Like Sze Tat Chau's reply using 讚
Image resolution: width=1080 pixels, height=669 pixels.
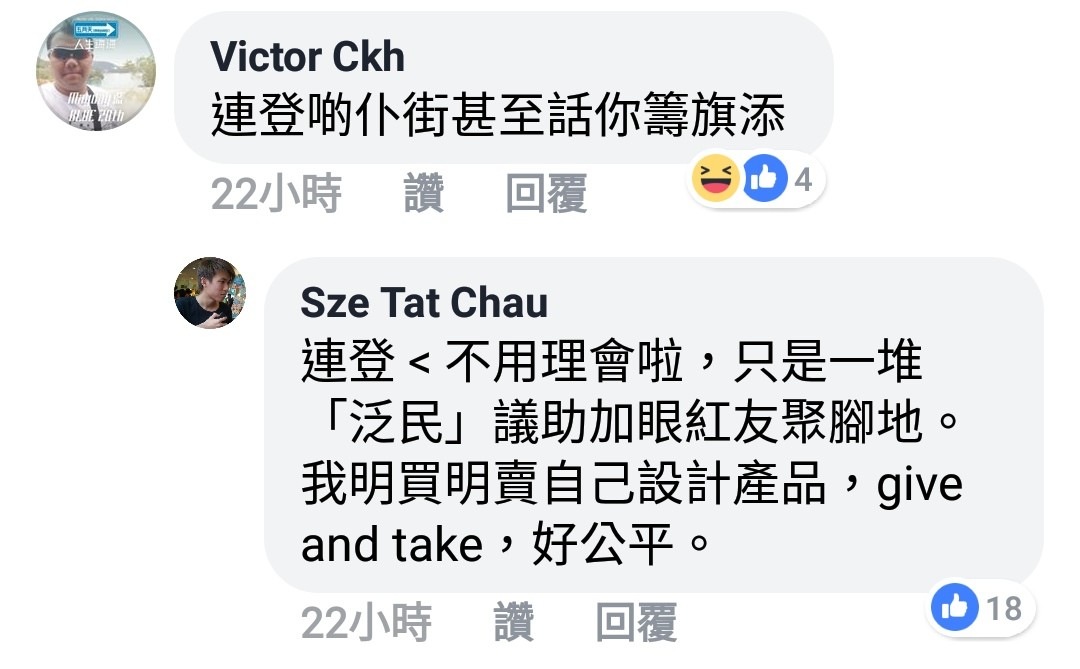pyautogui.click(x=515, y=622)
